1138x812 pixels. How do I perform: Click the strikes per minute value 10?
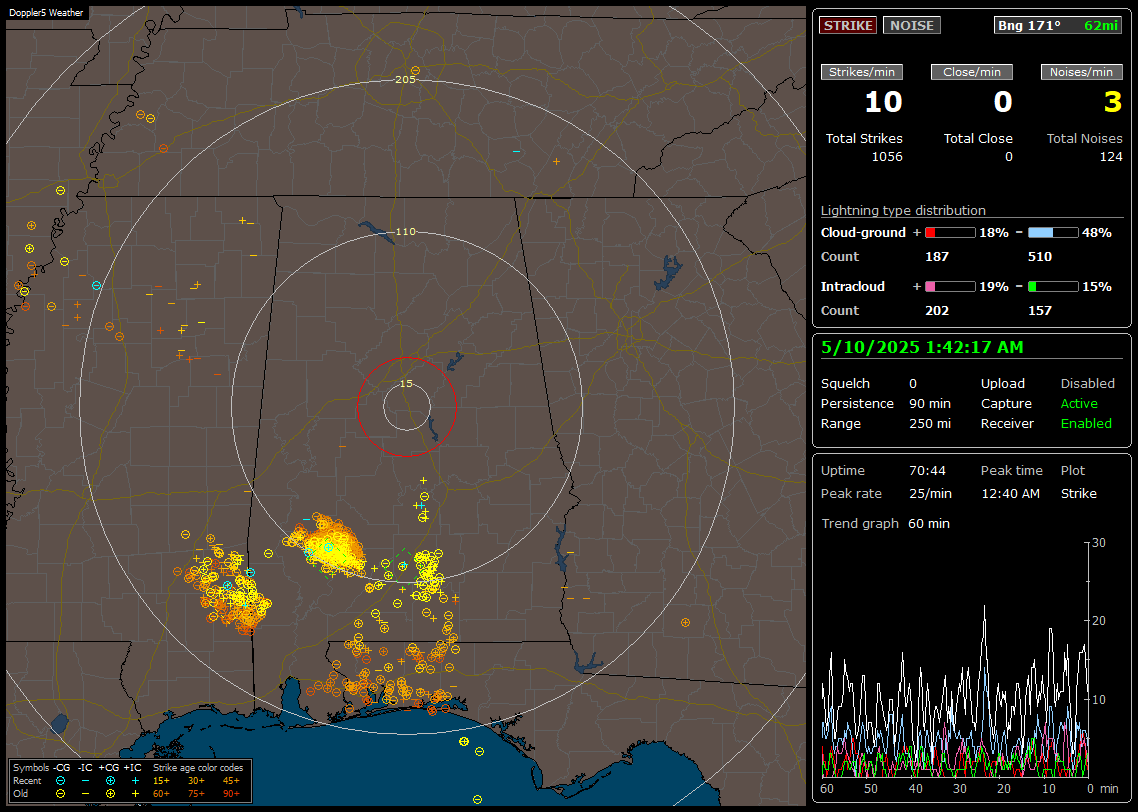coord(883,102)
